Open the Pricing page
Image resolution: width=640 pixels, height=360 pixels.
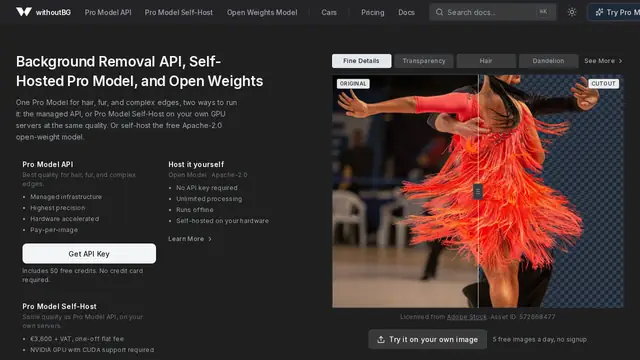(x=373, y=13)
